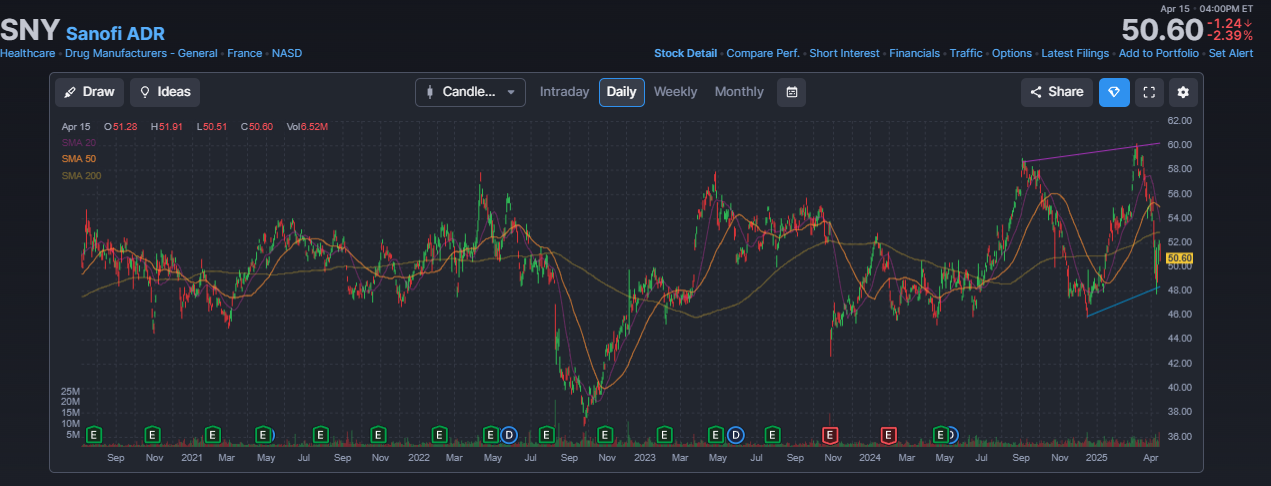The height and width of the screenshot is (486, 1271).
Task: Open the Ideas lightbulb button
Action: tap(165, 92)
